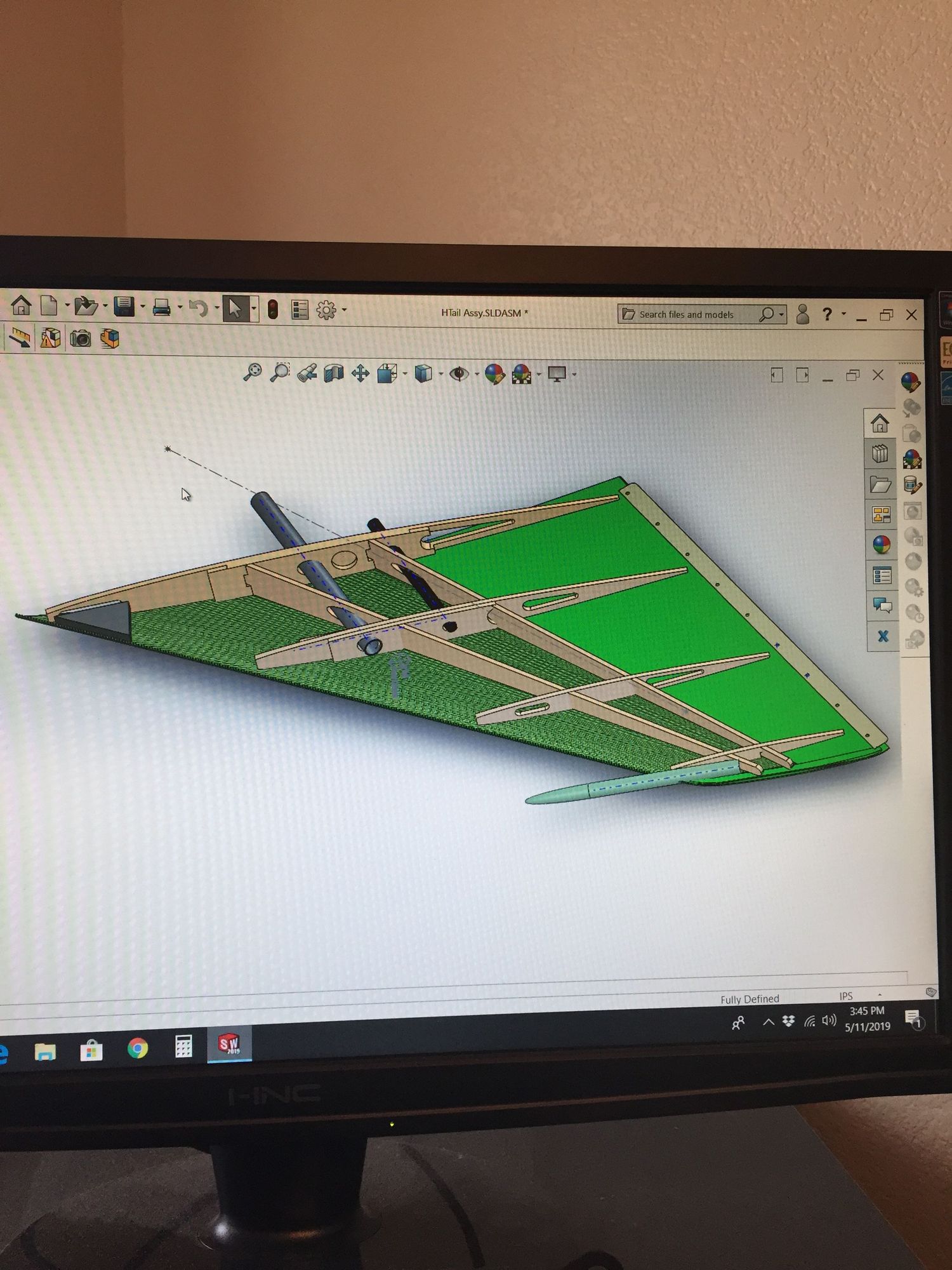Click the Edit Appearance color ball icon

(494, 374)
